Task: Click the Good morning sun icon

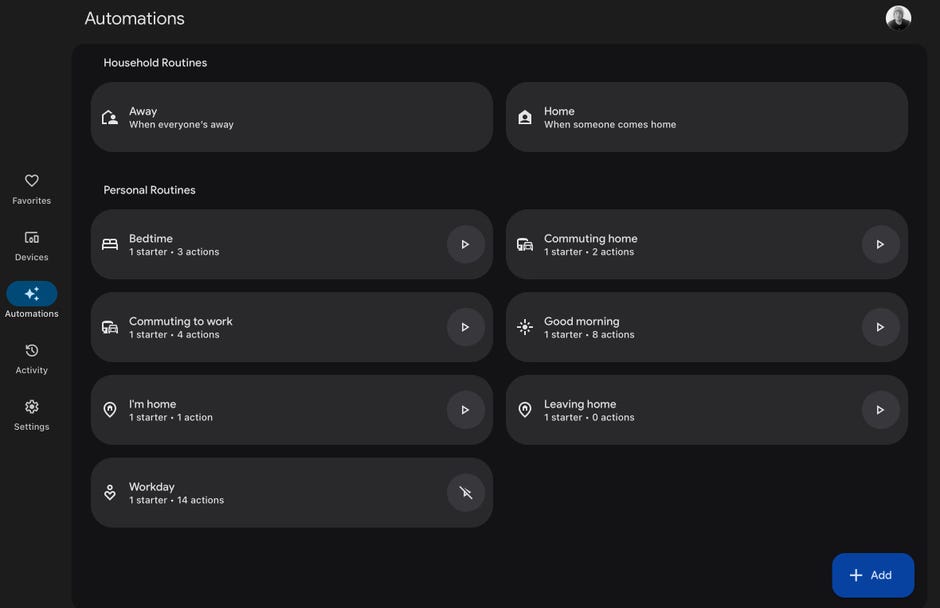Action: pos(525,327)
